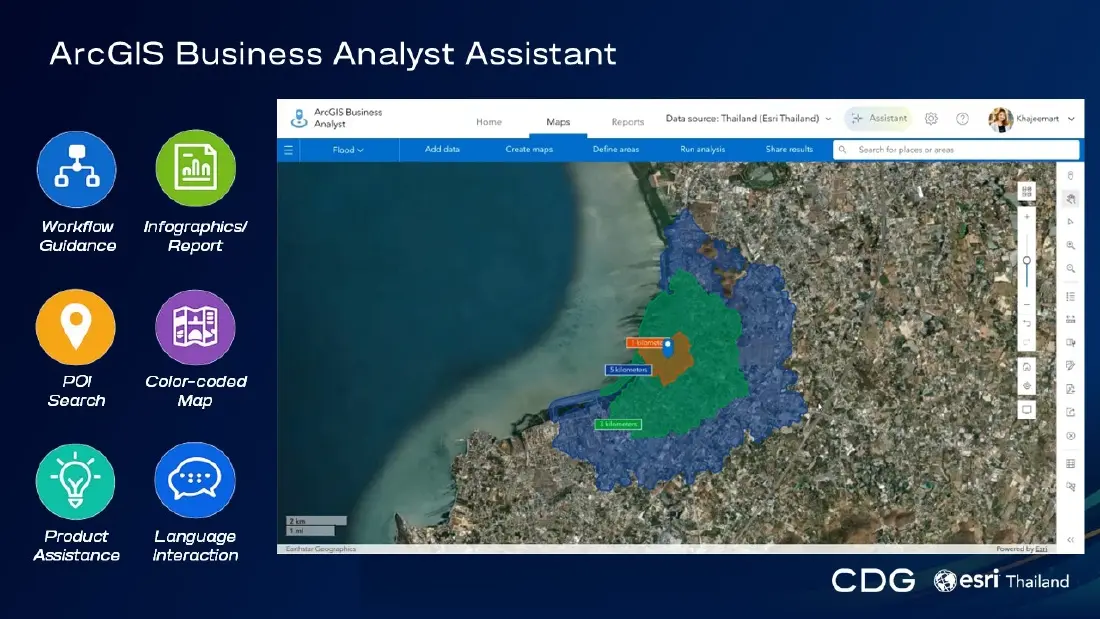The image size is (1100, 619).
Task: Open the hamburger menu in the blue toolbar
Action: coord(288,150)
